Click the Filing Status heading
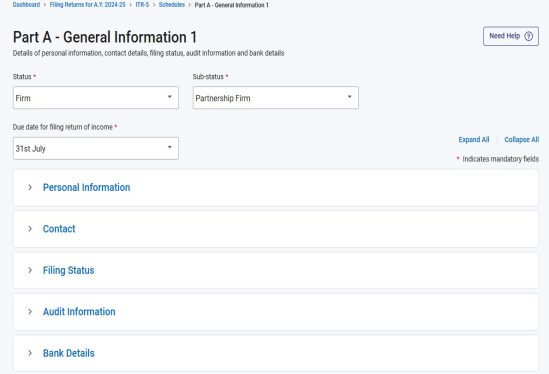Viewport: 549px width, 374px height. pyautogui.click(x=68, y=270)
